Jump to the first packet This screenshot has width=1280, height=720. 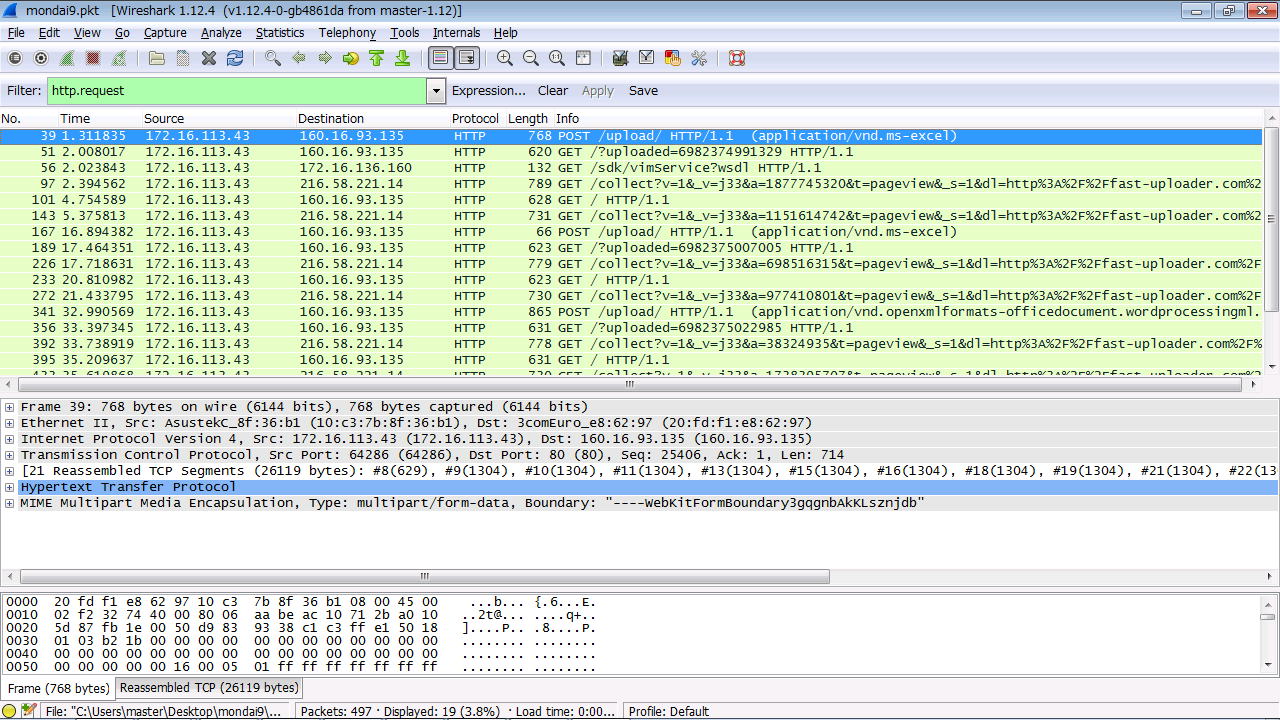point(377,58)
